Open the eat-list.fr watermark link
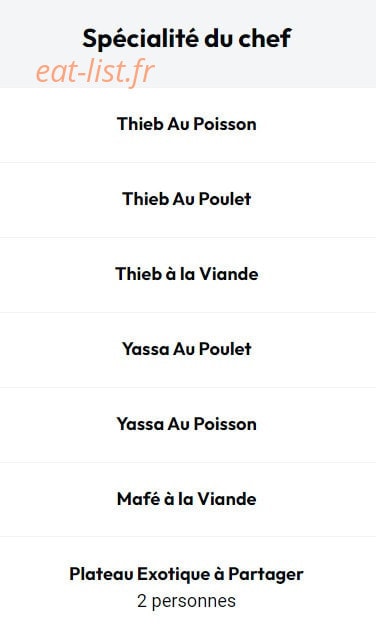This screenshot has height=636, width=376. coord(95,72)
